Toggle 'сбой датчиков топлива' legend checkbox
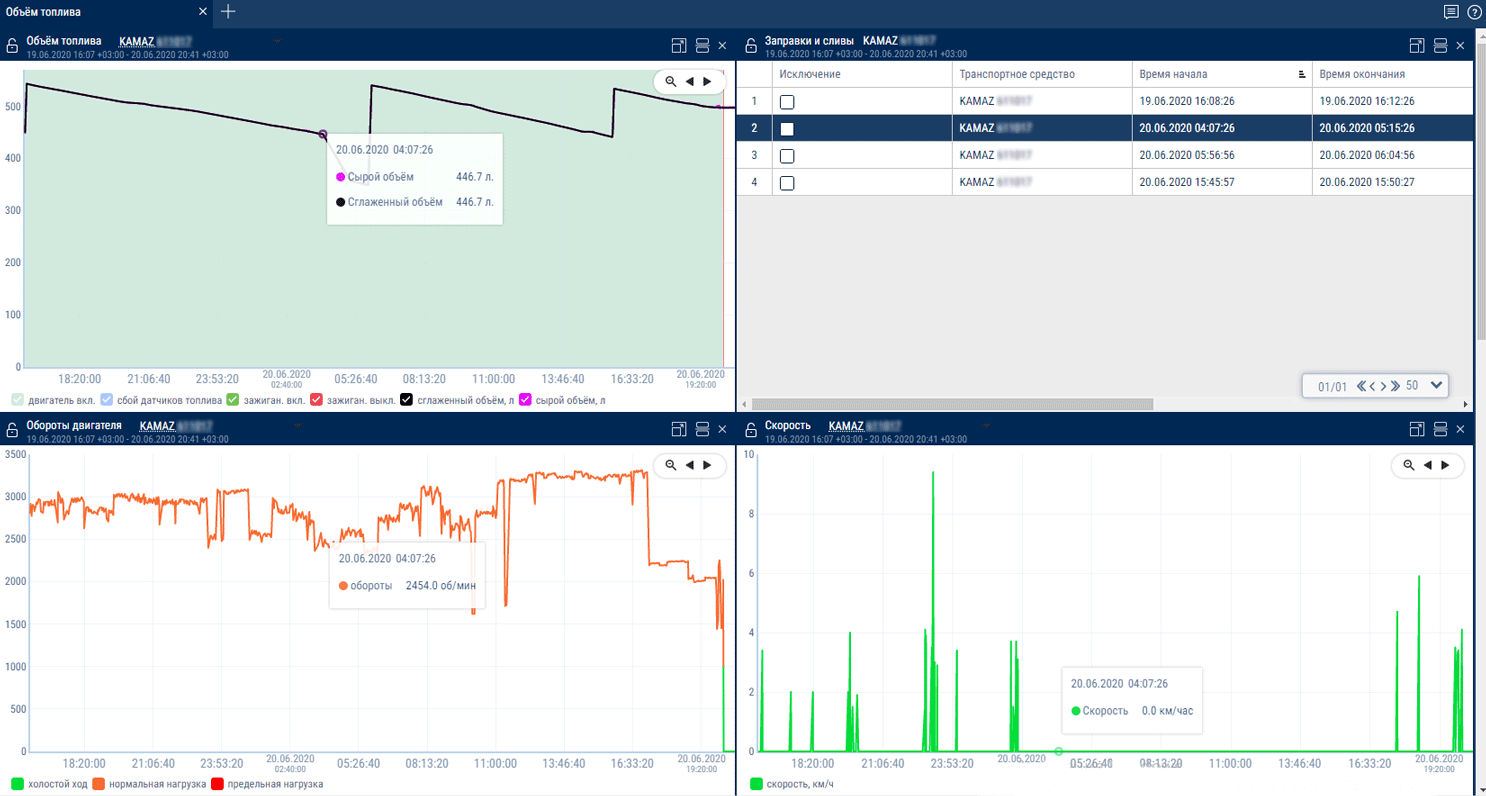This screenshot has height=796, width=1486. pyautogui.click(x=107, y=400)
